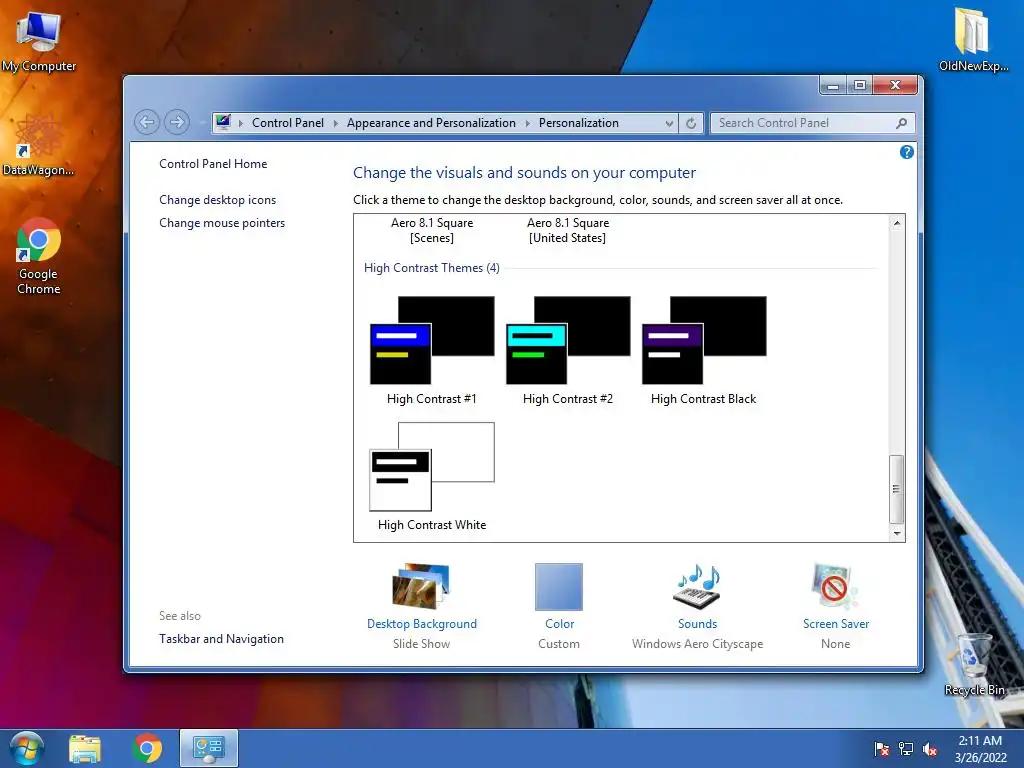
Task: Select the High Contrast #1 theme thumbnail
Action: (x=432, y=340)
